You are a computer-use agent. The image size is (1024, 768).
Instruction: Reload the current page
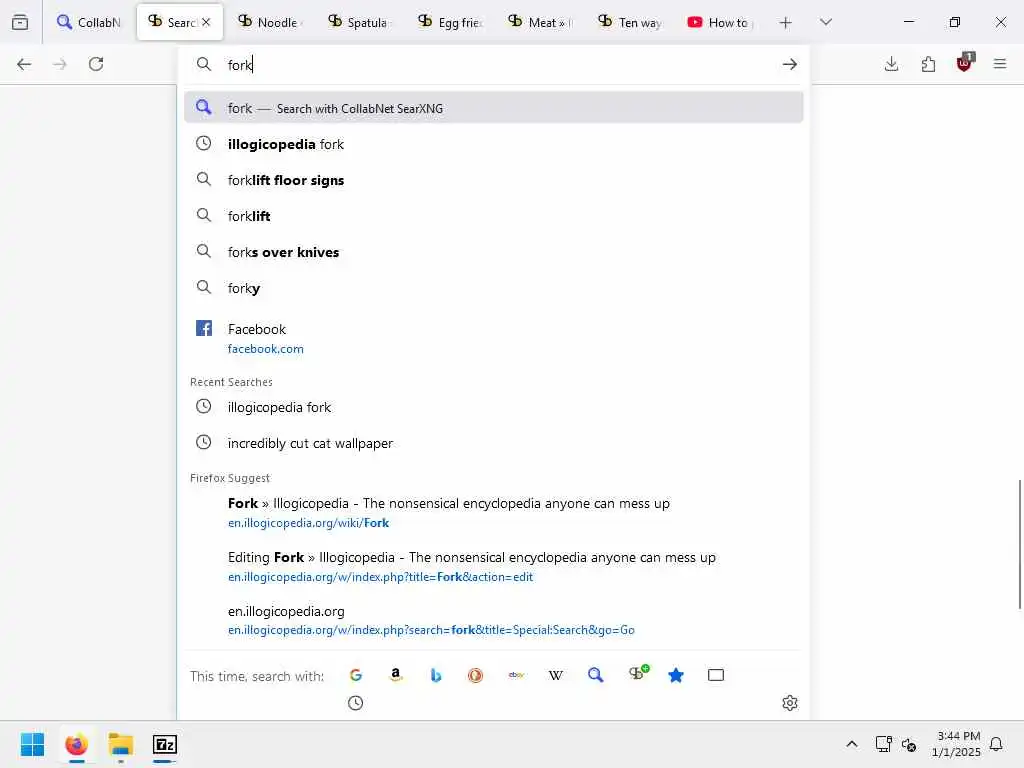pyautogui.click(x=96, y=64)
